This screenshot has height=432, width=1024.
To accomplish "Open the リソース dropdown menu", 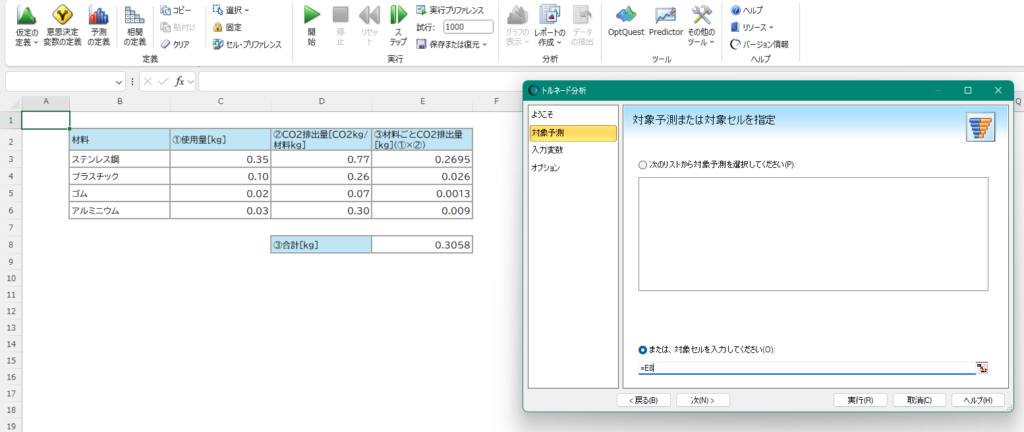I will pos(752,27).
